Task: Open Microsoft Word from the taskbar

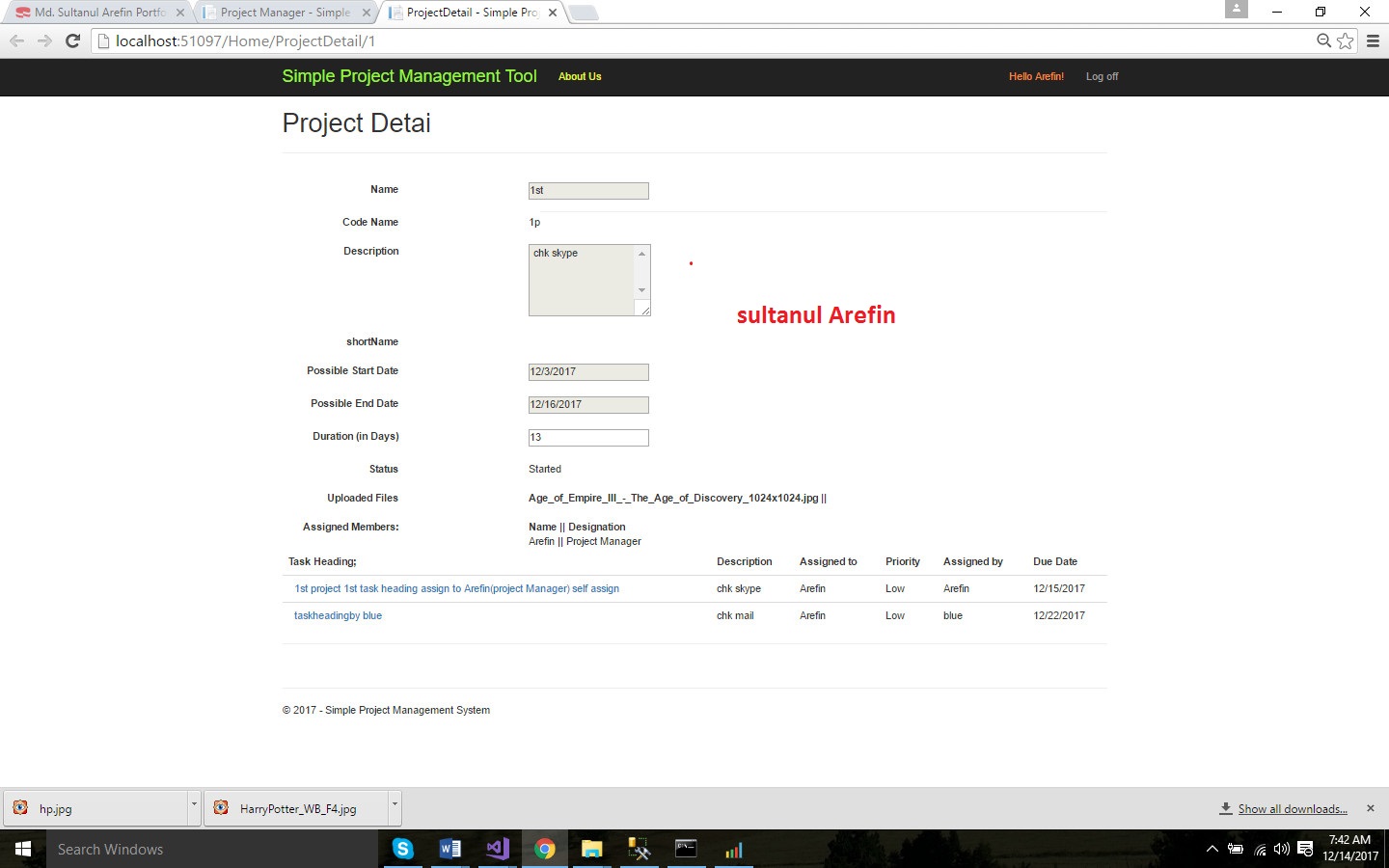Action: tap(449, 849)
